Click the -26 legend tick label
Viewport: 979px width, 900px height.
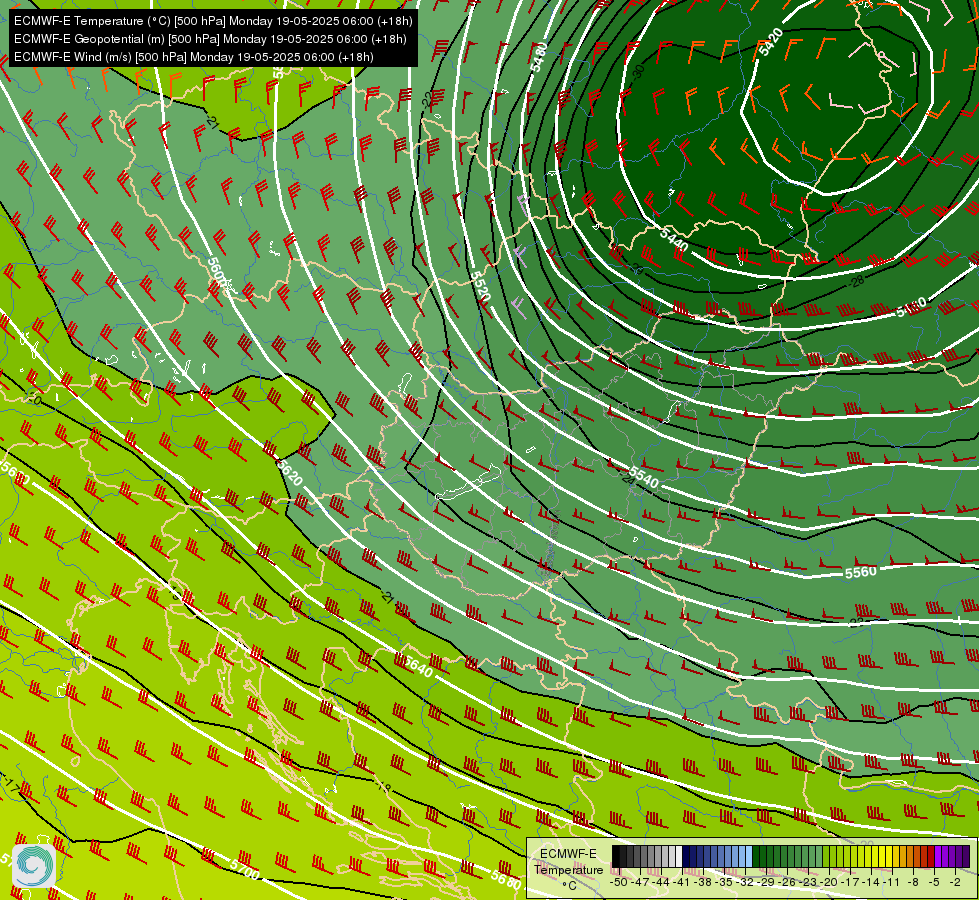(x=788, y=882)
